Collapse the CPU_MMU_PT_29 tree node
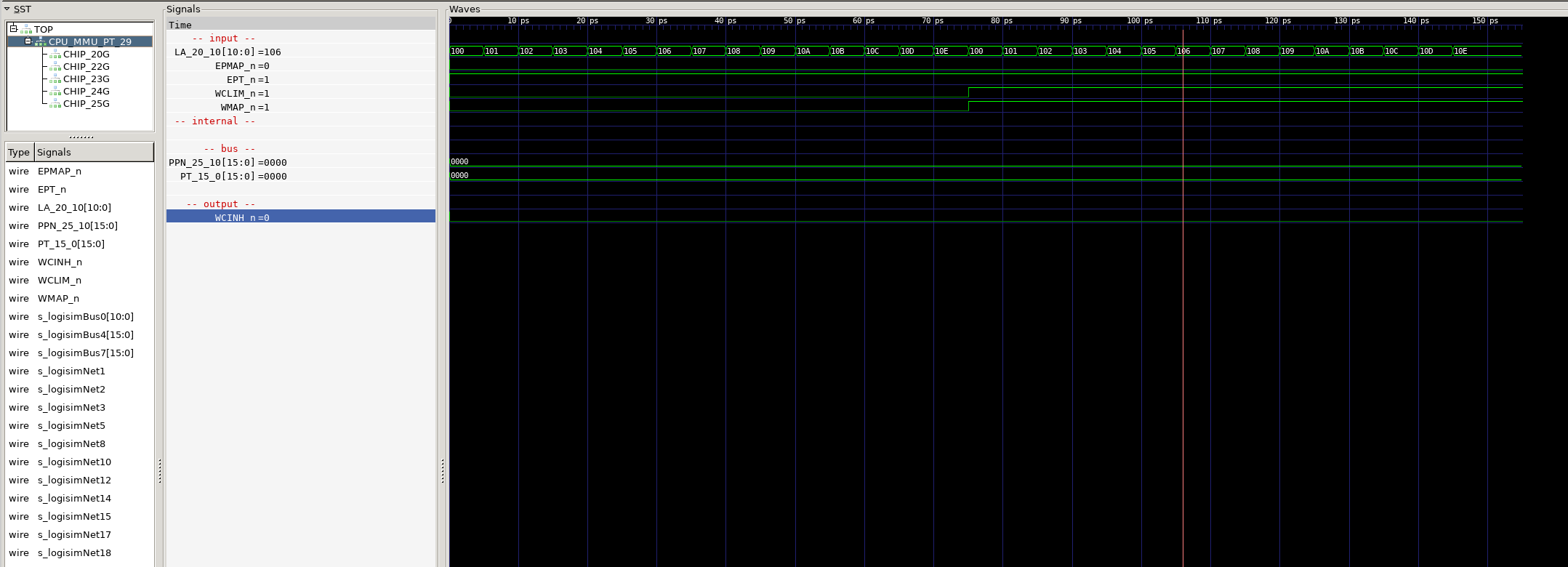This screenshot has width=1568, height=567. point(28,41)
